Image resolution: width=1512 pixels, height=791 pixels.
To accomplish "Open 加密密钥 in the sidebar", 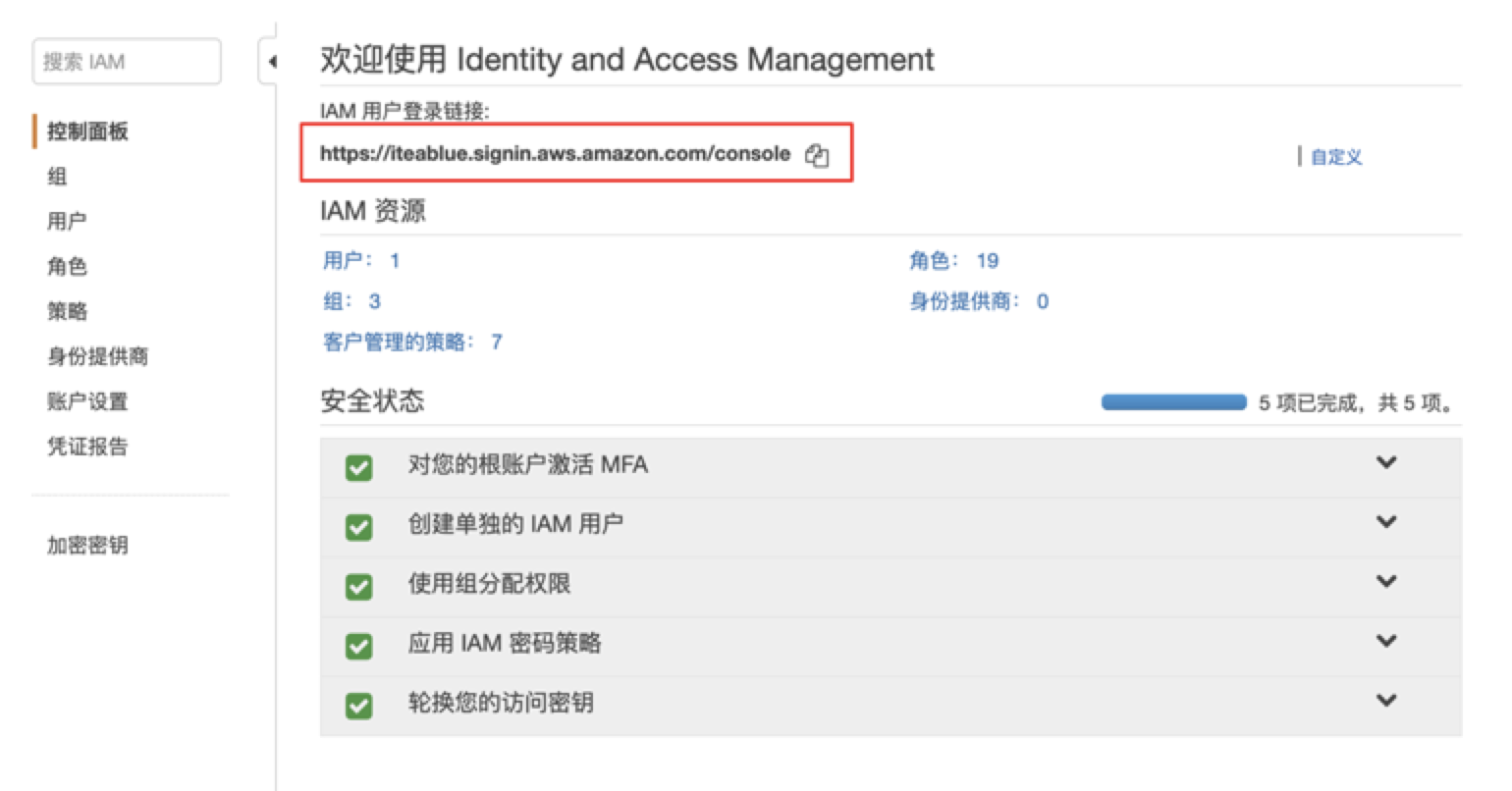I will 87,546.
